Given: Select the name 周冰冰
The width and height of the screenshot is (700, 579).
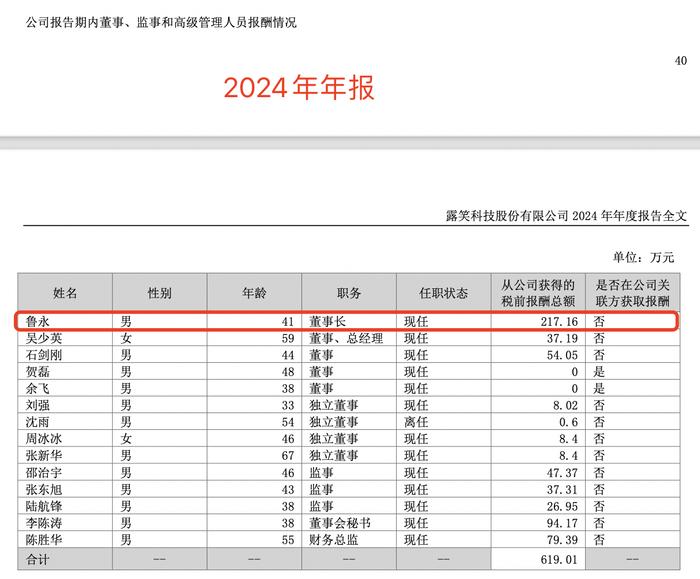Looking at the screenshot, I should point(44,439).
